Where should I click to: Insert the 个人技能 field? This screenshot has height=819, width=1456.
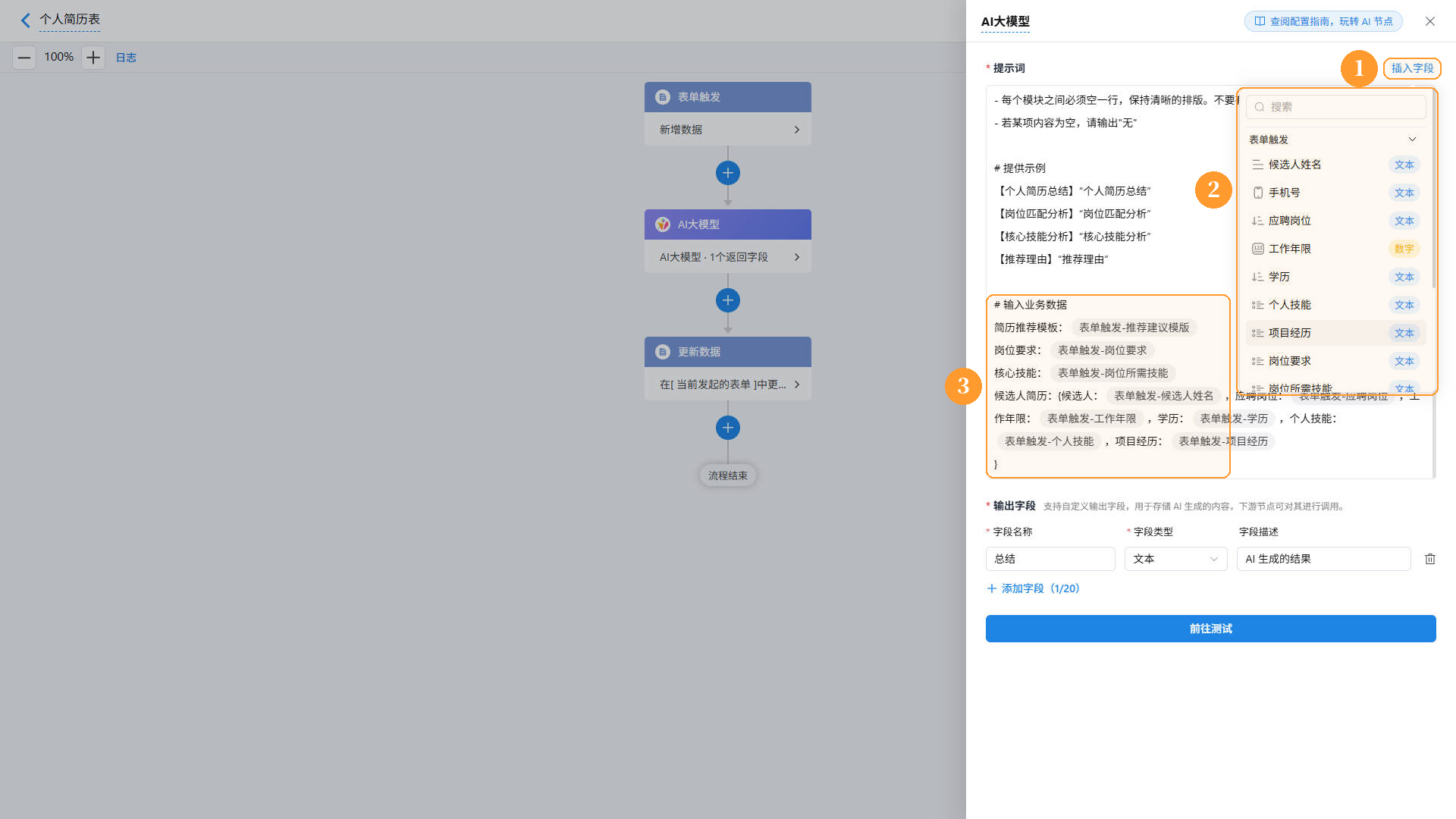(x=1336, y=305)
